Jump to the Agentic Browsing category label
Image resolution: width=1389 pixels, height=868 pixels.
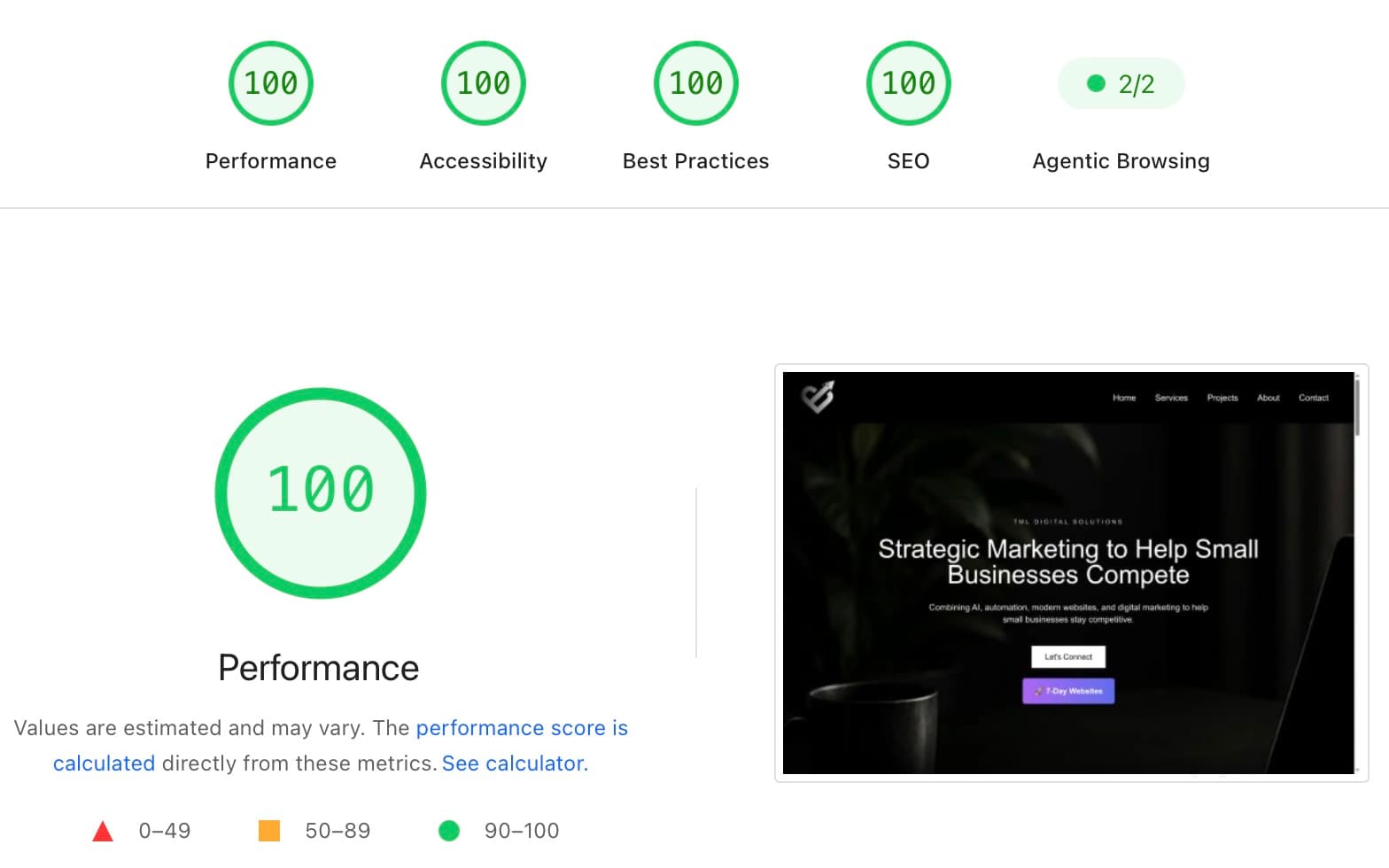[1121, 161]
